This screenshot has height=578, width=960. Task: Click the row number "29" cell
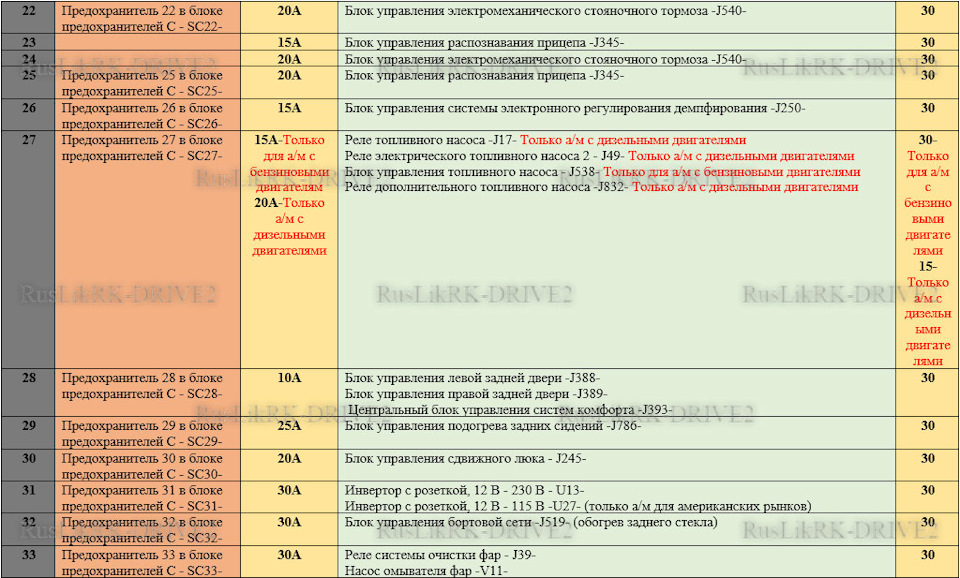(28, 434)
